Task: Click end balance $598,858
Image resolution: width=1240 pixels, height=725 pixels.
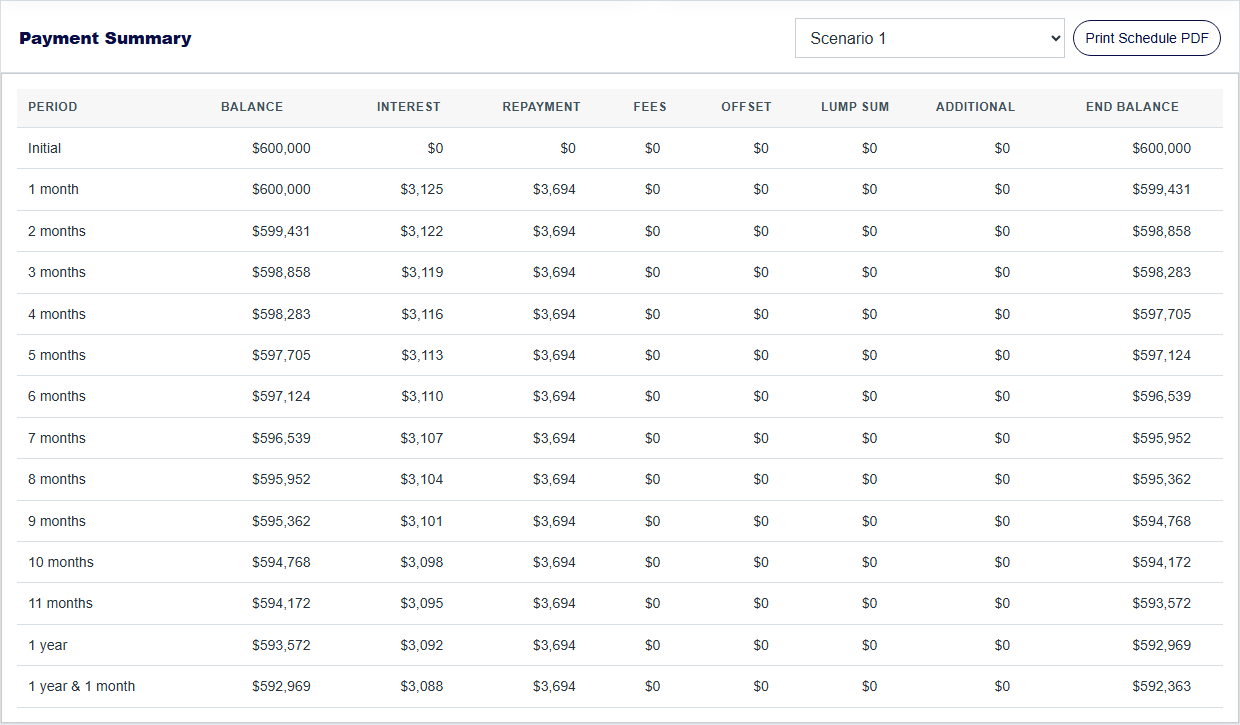Action: [x=1162, y=231]
